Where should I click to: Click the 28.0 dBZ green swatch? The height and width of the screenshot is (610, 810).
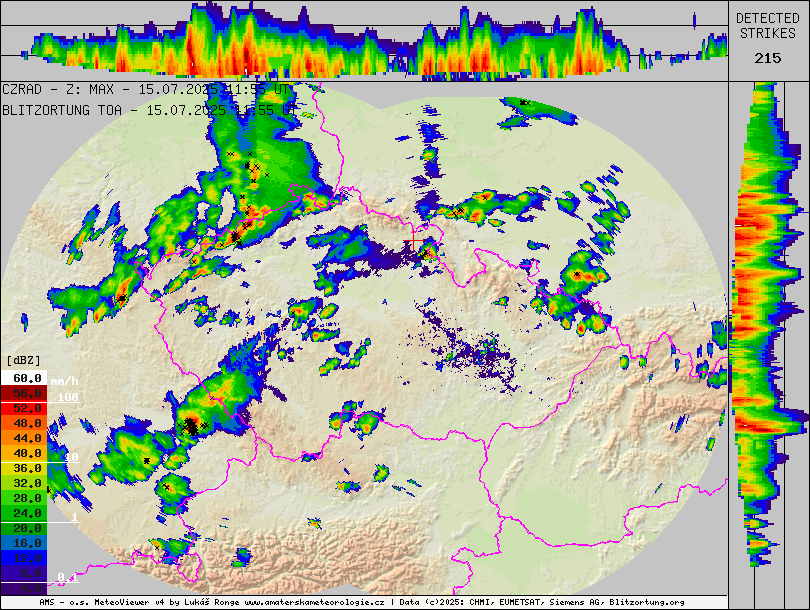click(24, 498)
